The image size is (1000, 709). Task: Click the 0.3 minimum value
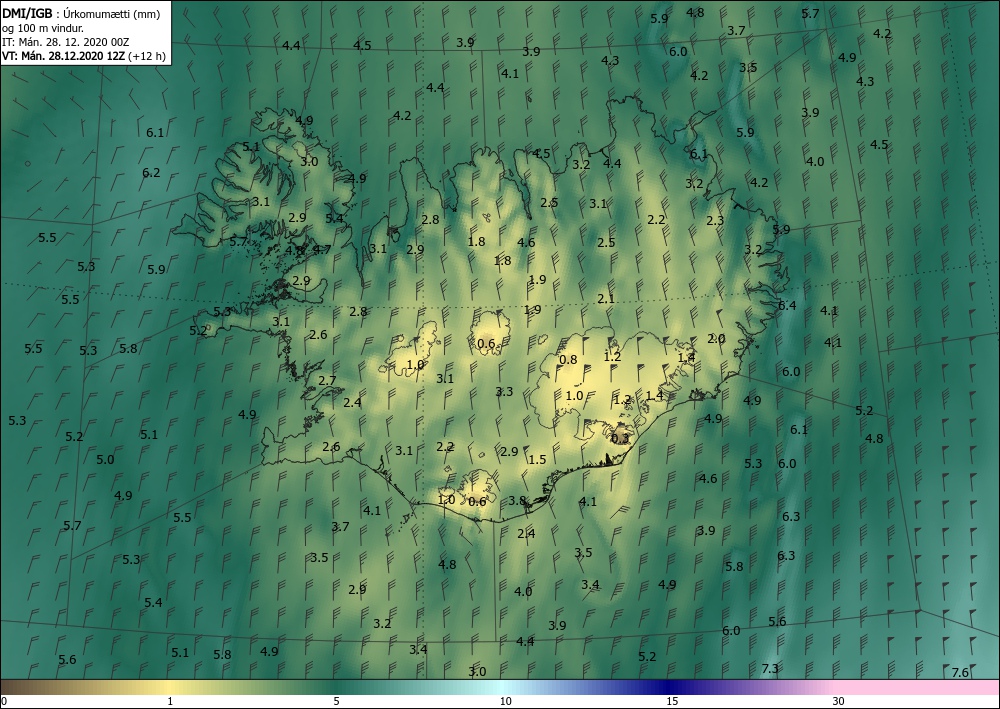[620, 438]
